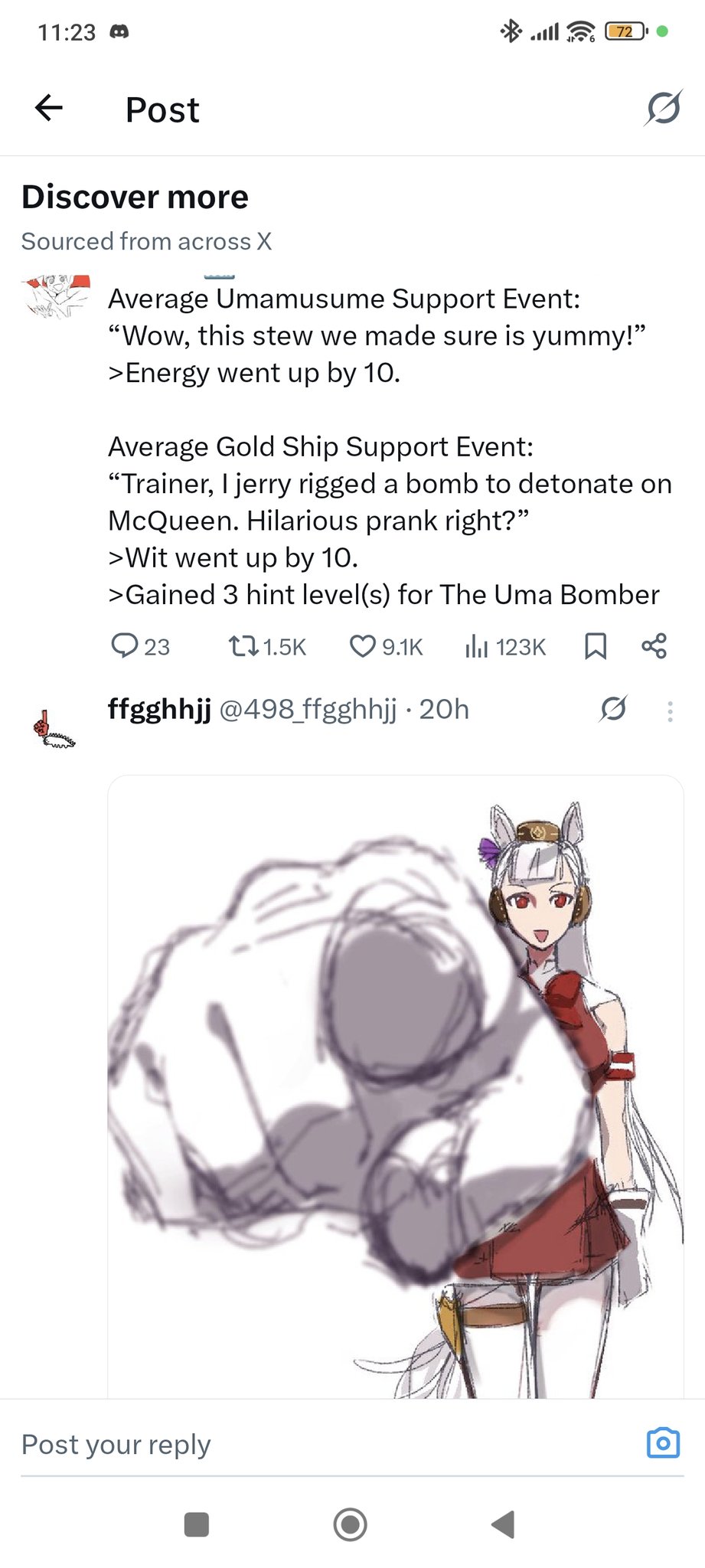
Task: Tap the back arrow next to Post
Action: pos(49,108)
